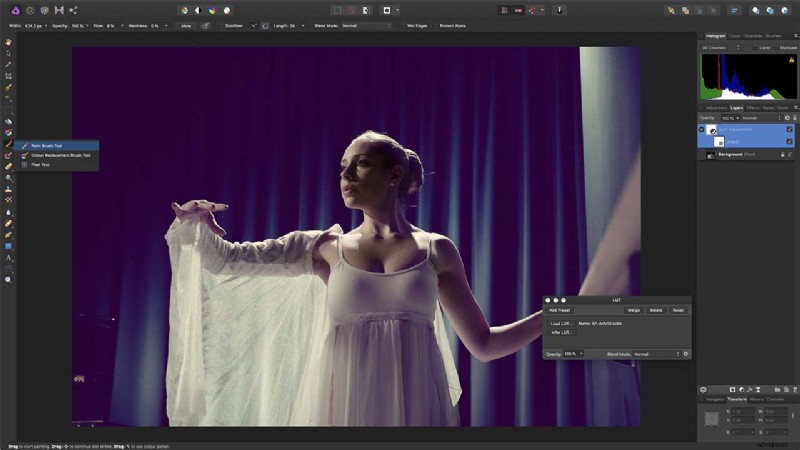Click the Merge button in LUT dialog
The height and width of the screenshot is (450, 800).
(x=634, y=310)
